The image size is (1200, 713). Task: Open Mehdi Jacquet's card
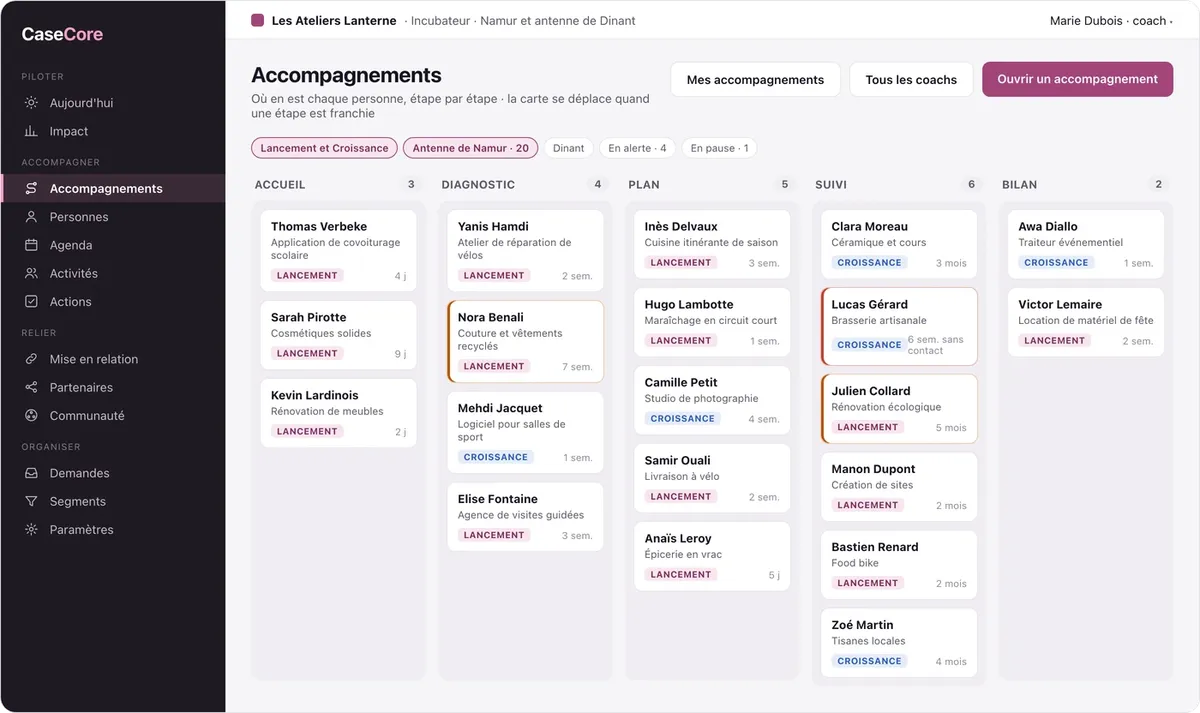coord(525,432)
